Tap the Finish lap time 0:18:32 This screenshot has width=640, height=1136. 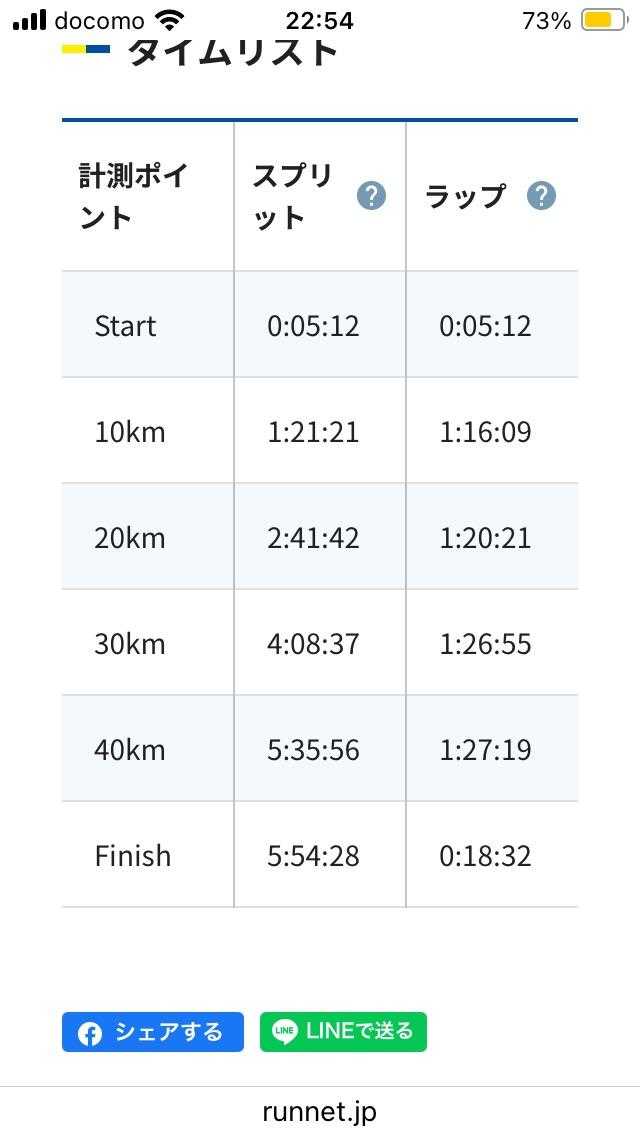[x=485, y=856]
